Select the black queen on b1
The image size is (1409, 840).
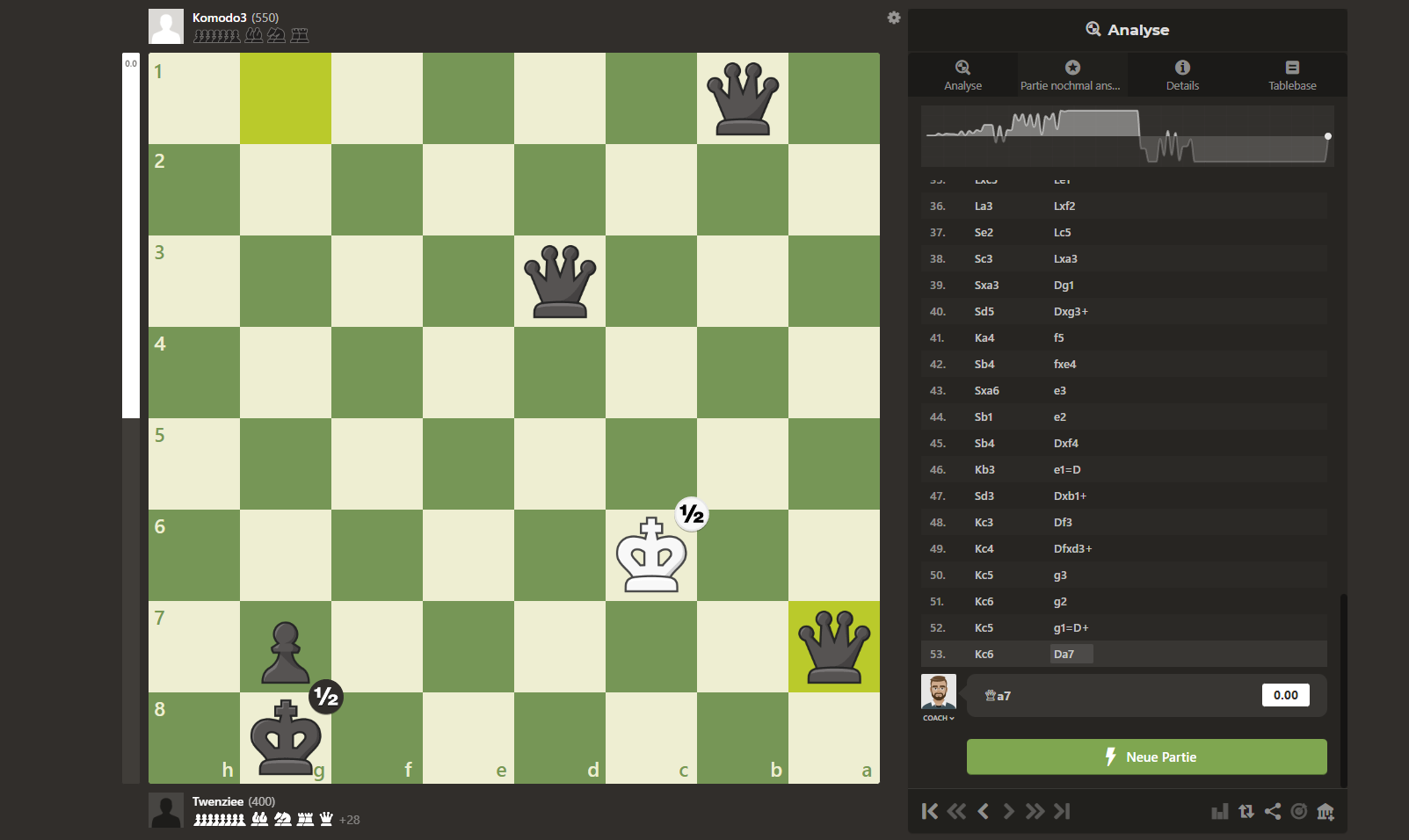pos(743,98)
